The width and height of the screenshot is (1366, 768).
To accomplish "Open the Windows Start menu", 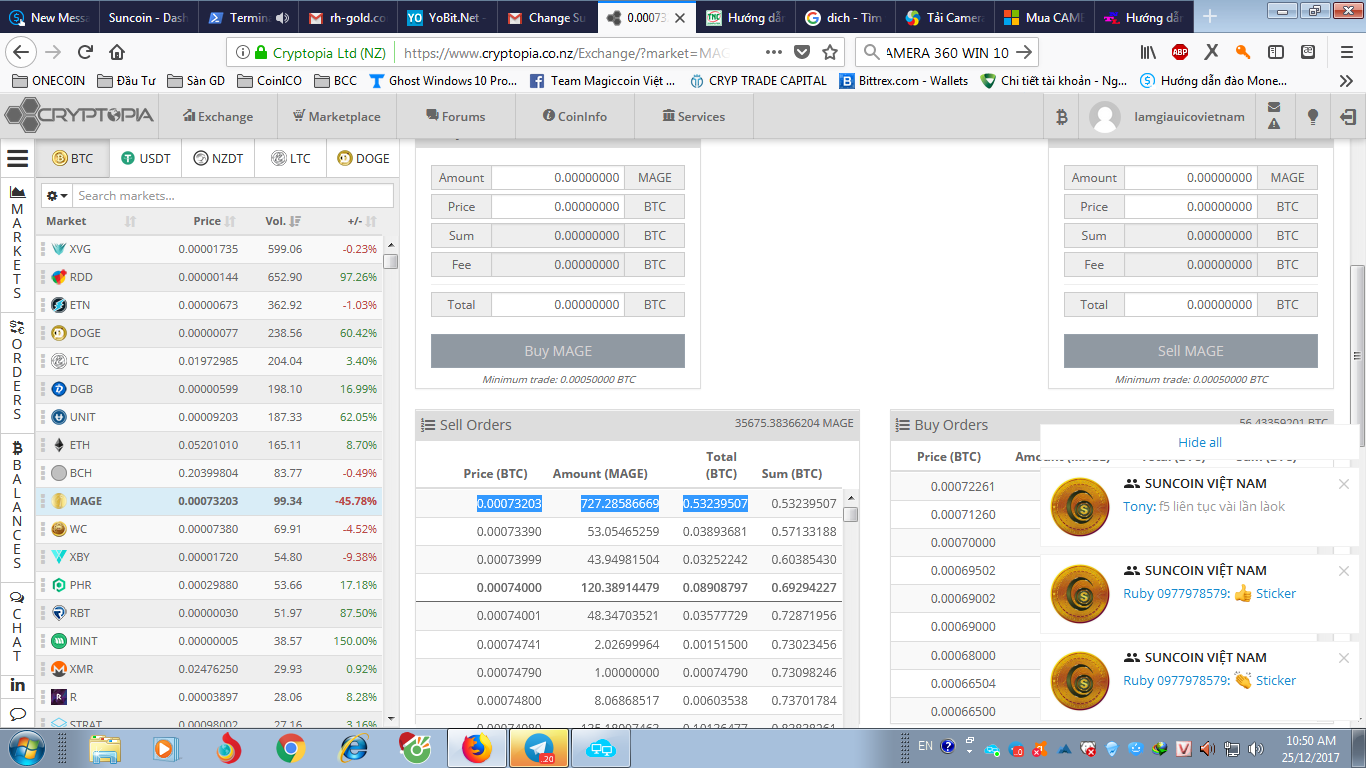I will click(25, 748).
